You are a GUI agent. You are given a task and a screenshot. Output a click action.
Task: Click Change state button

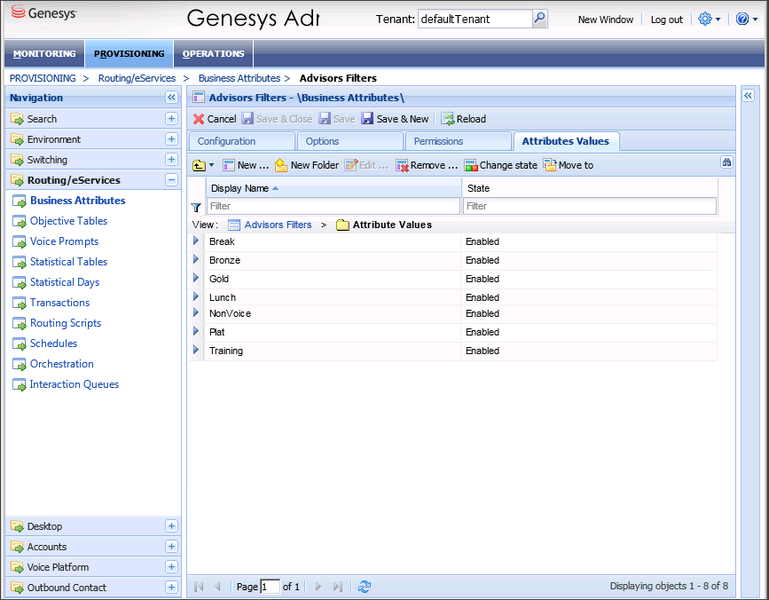501,165
